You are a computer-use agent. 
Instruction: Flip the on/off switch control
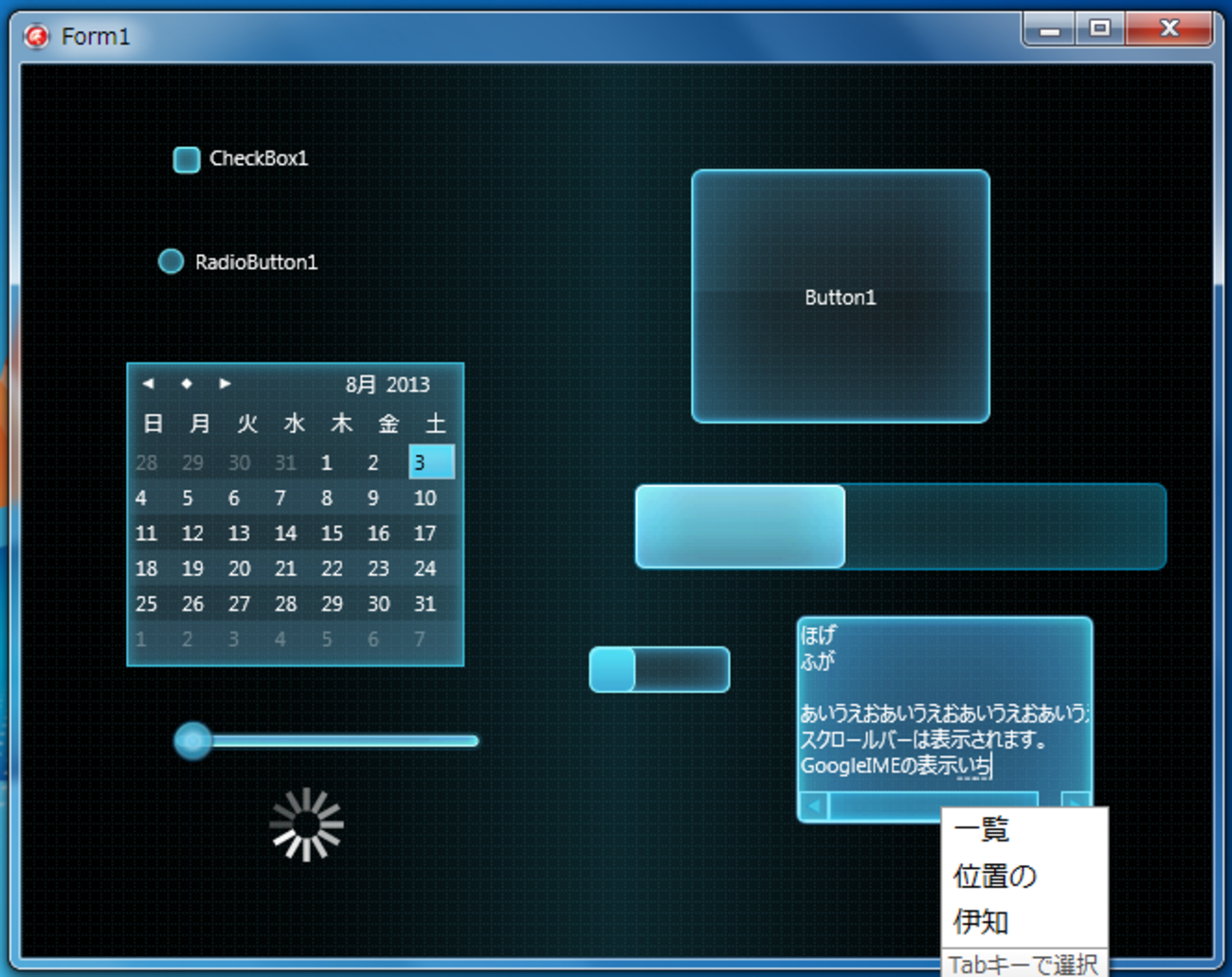point(660,670)
